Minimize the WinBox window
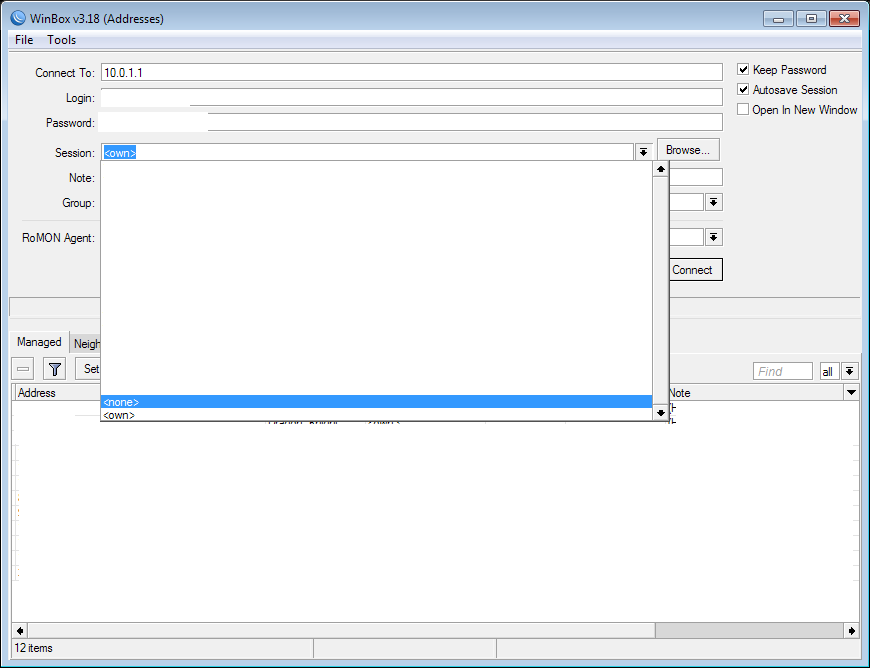The height and width of the screenshot is (668, 870). tap(778, 19)
